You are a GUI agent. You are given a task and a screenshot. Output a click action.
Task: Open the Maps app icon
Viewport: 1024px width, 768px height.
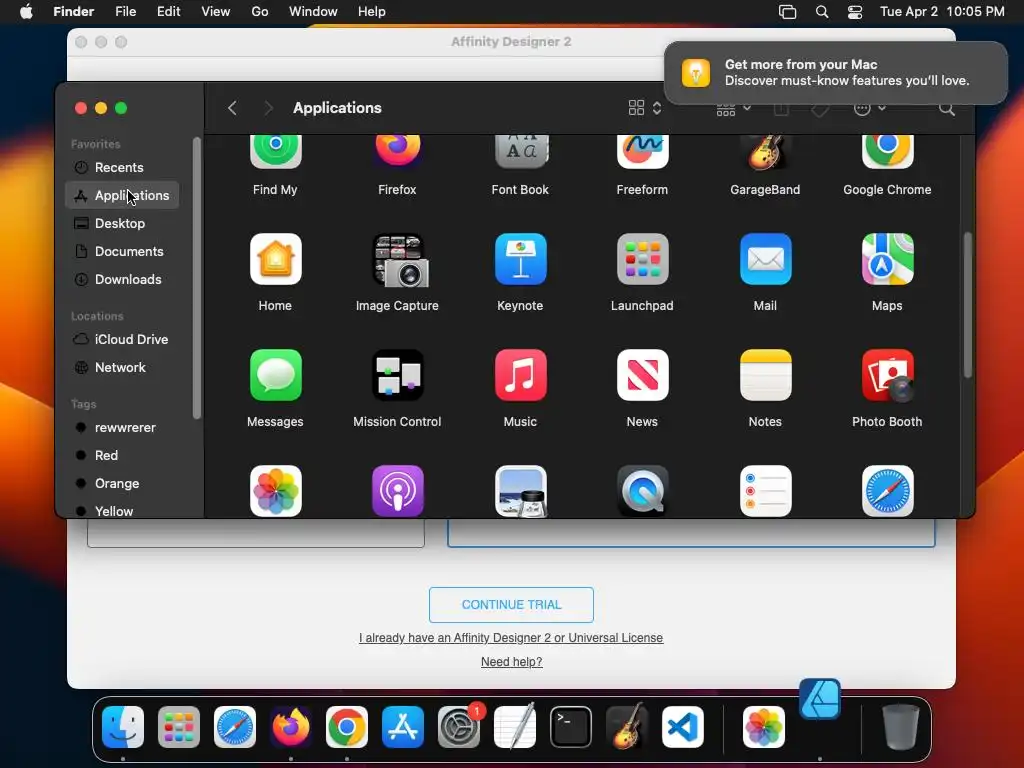click(x=888, y=259)
